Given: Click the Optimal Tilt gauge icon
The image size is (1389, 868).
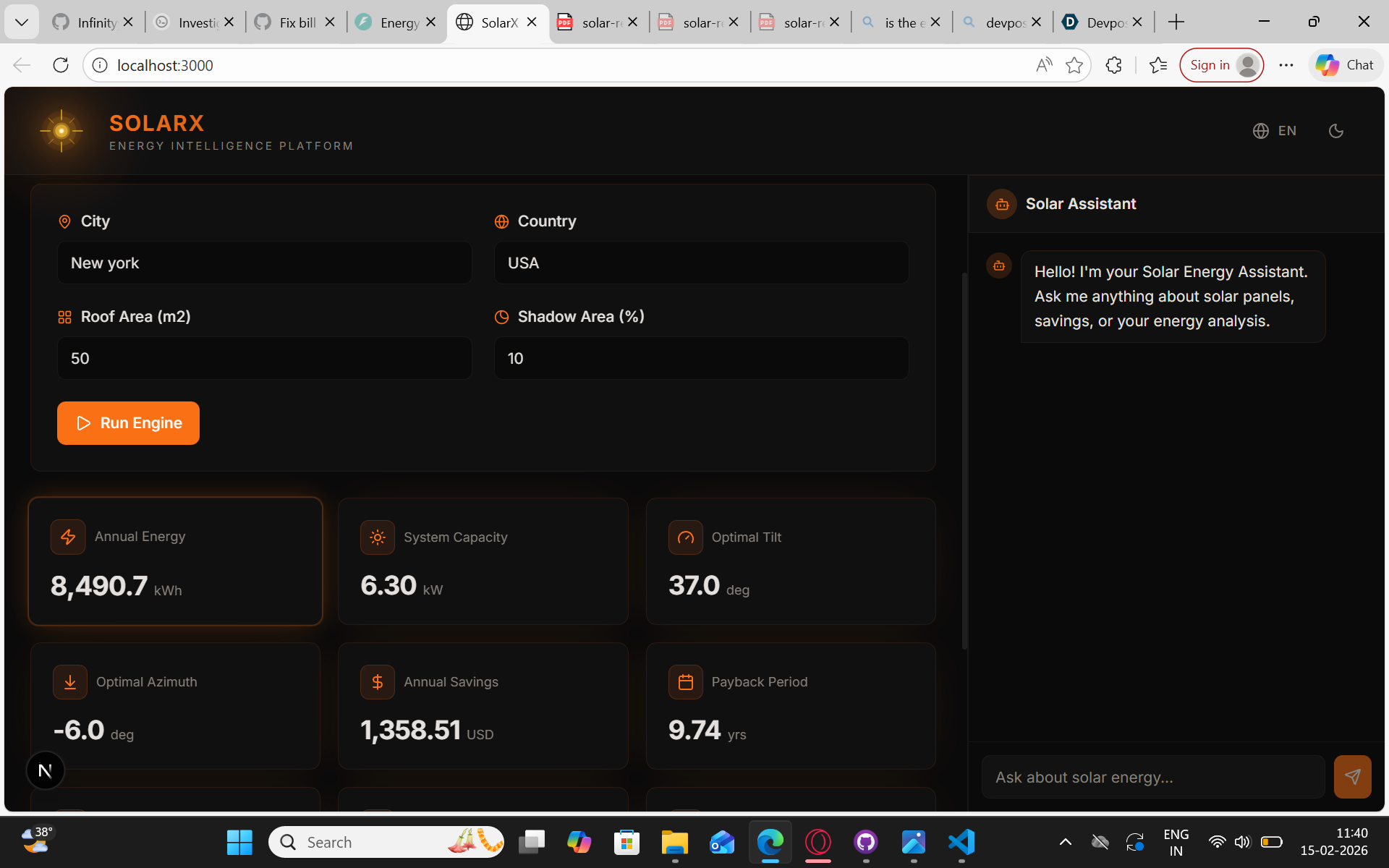Looking at the screenshot, I should point(685,537).
